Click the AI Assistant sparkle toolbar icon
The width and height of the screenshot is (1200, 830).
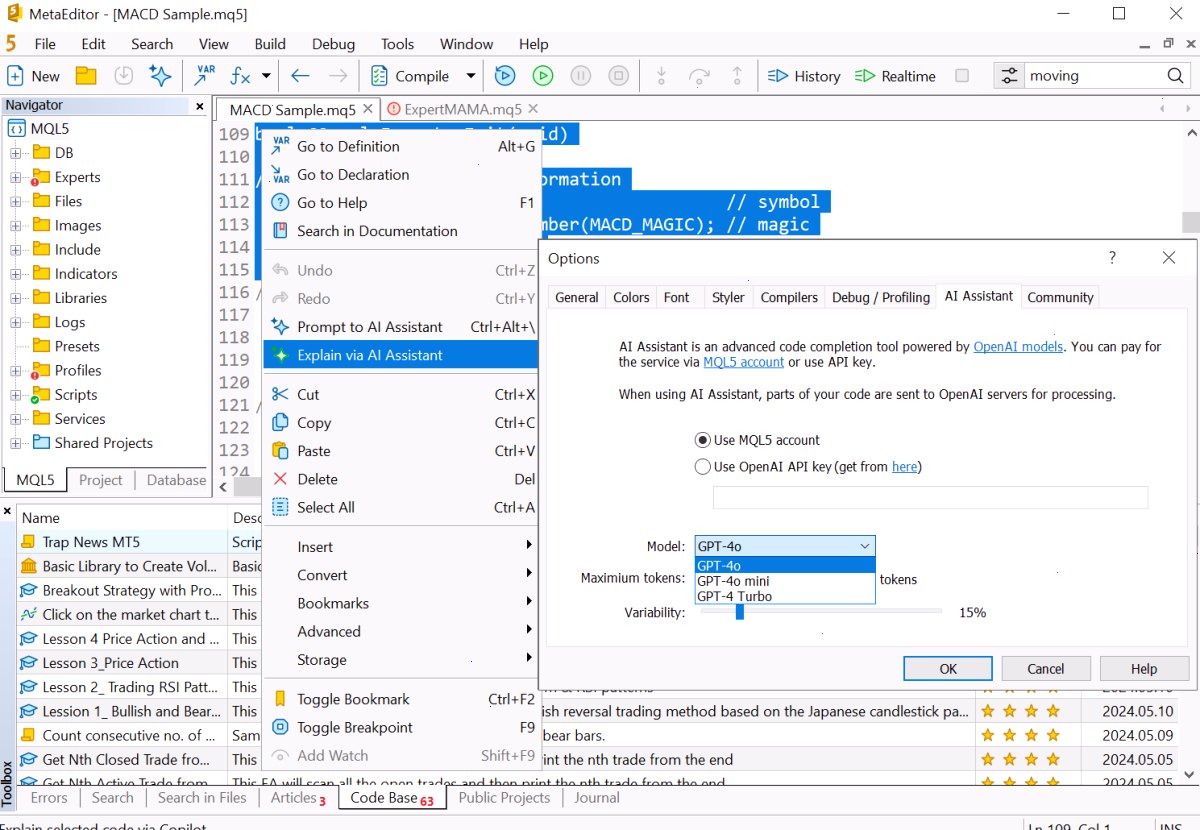point(159,76)
